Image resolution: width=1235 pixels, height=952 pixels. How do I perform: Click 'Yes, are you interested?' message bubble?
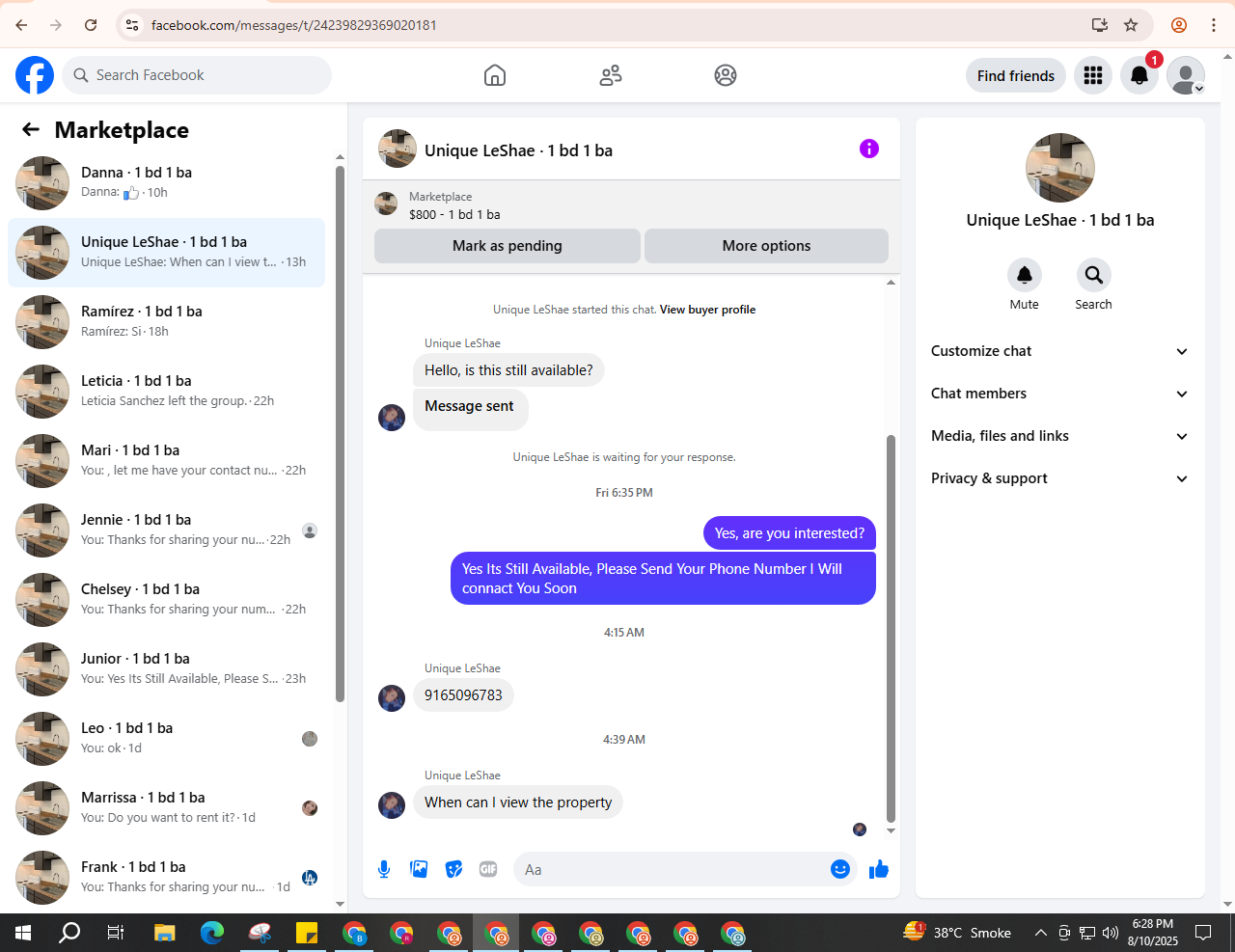coord(789,533)
